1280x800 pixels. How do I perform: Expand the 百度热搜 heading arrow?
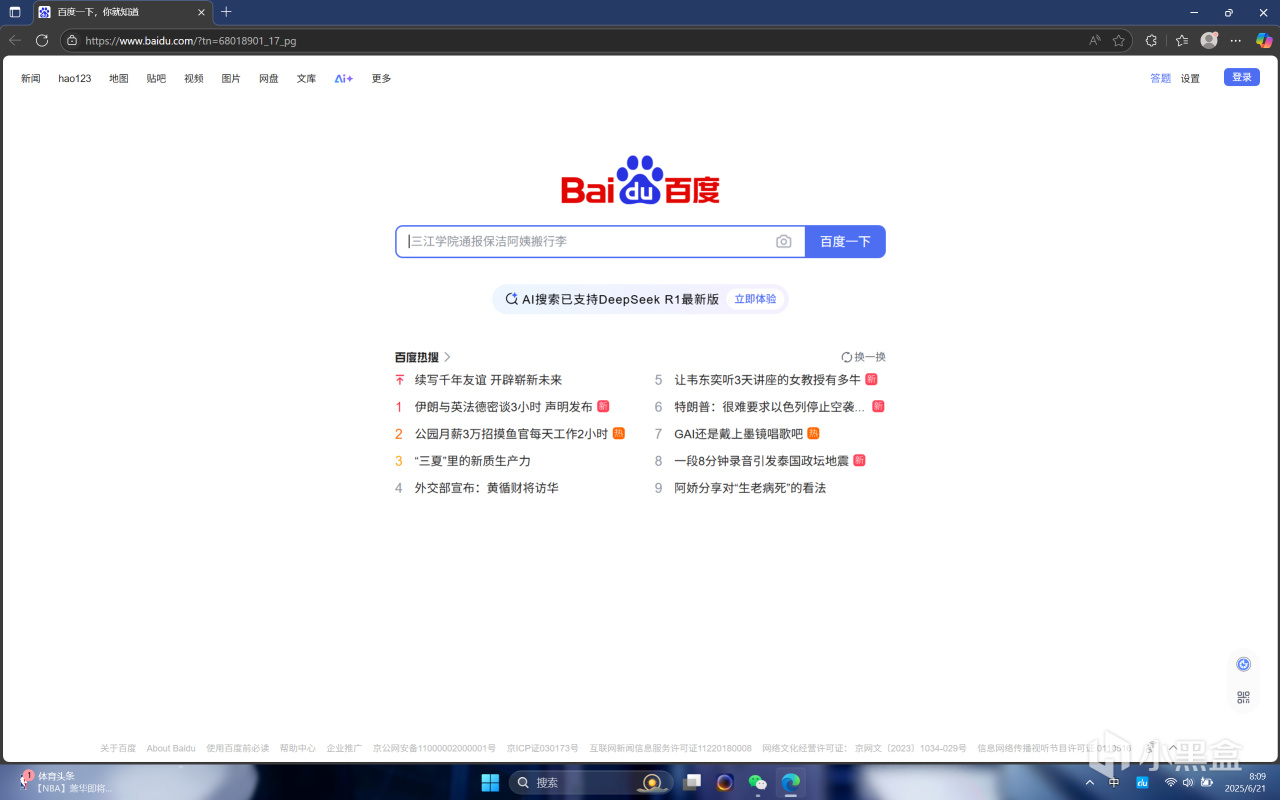click(x=447, y=357)
